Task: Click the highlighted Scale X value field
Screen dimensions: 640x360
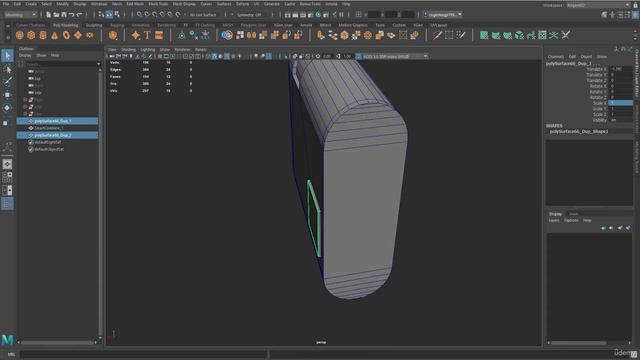Action: 621,103
